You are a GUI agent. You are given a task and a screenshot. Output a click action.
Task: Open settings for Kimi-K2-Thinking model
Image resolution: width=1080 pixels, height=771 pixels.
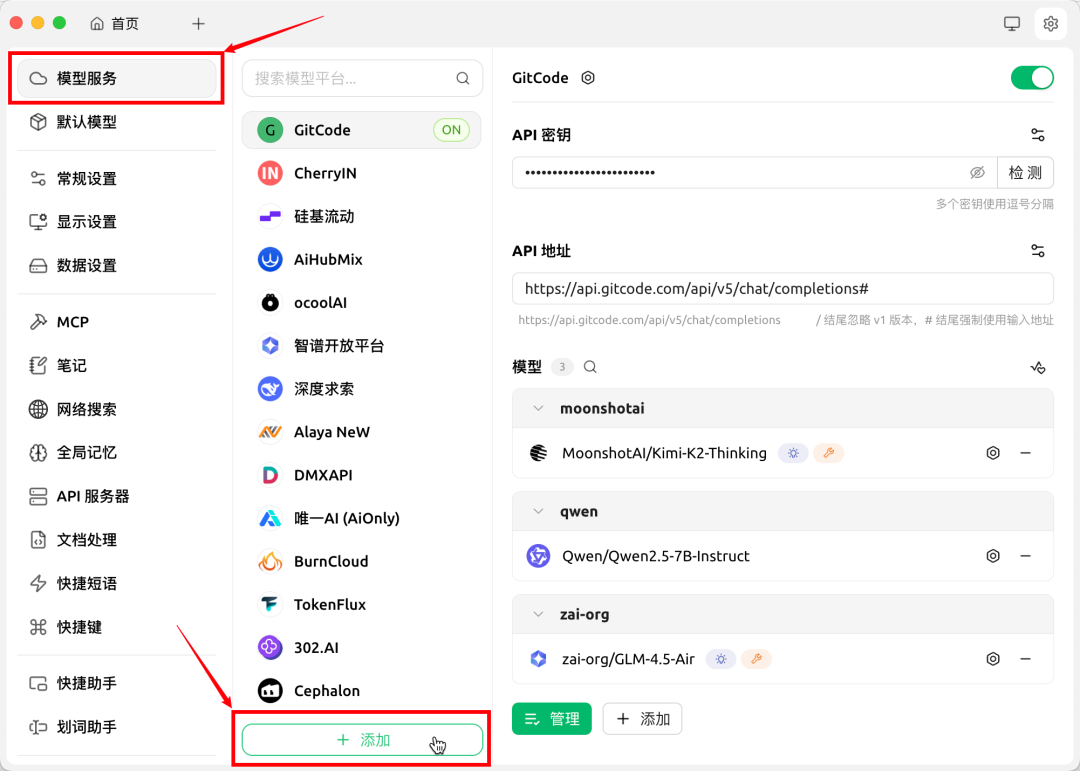click(x=993, y=453)
